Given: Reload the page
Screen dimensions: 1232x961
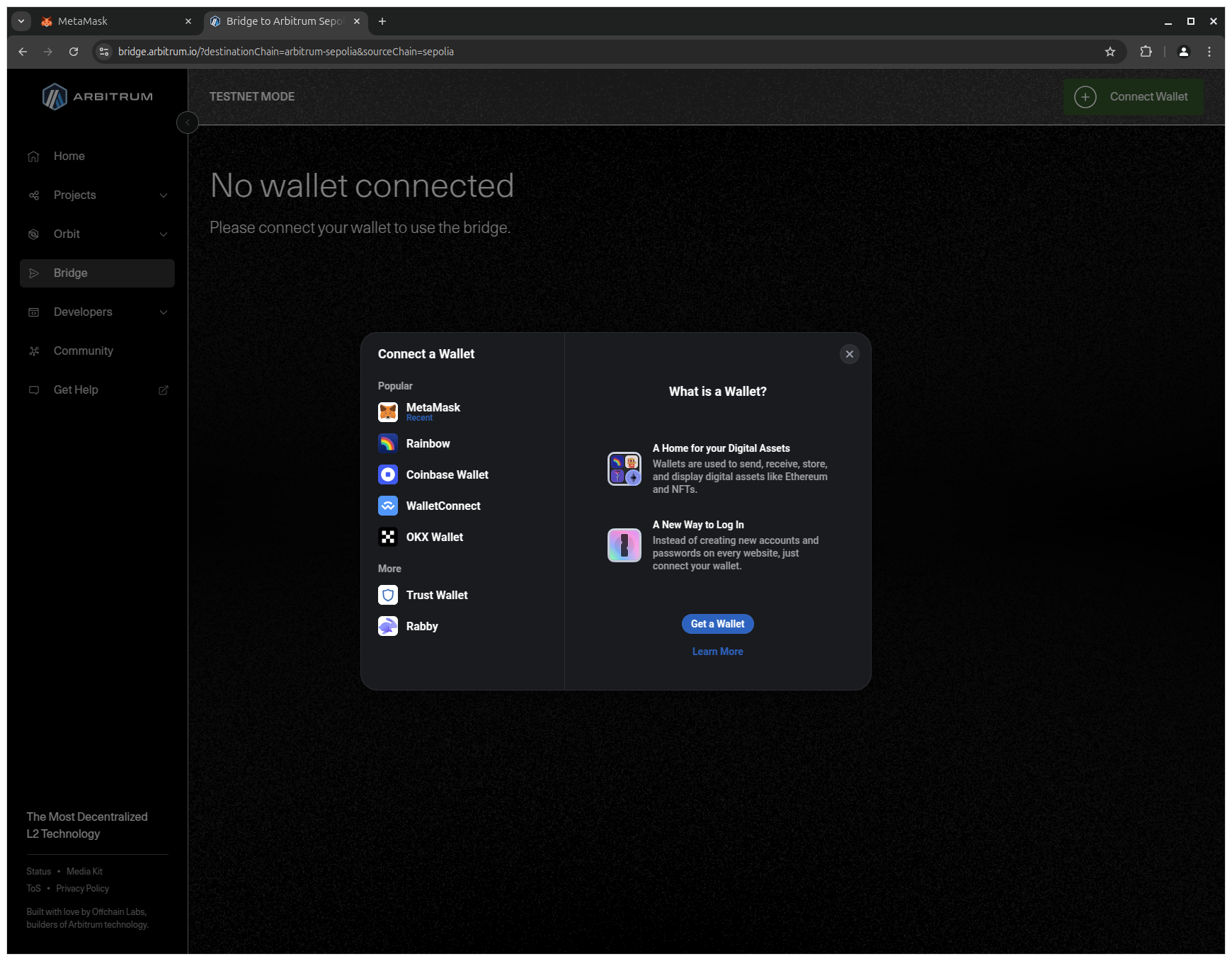Looking at the screenshot, I should coord(74,52).
